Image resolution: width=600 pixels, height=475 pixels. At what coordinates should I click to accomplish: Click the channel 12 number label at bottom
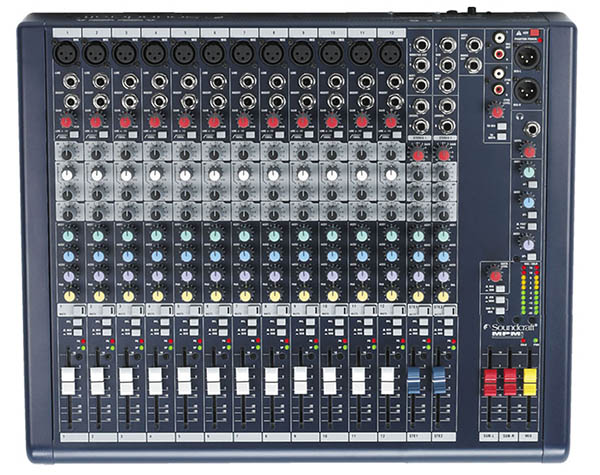(x=390, y=436)
